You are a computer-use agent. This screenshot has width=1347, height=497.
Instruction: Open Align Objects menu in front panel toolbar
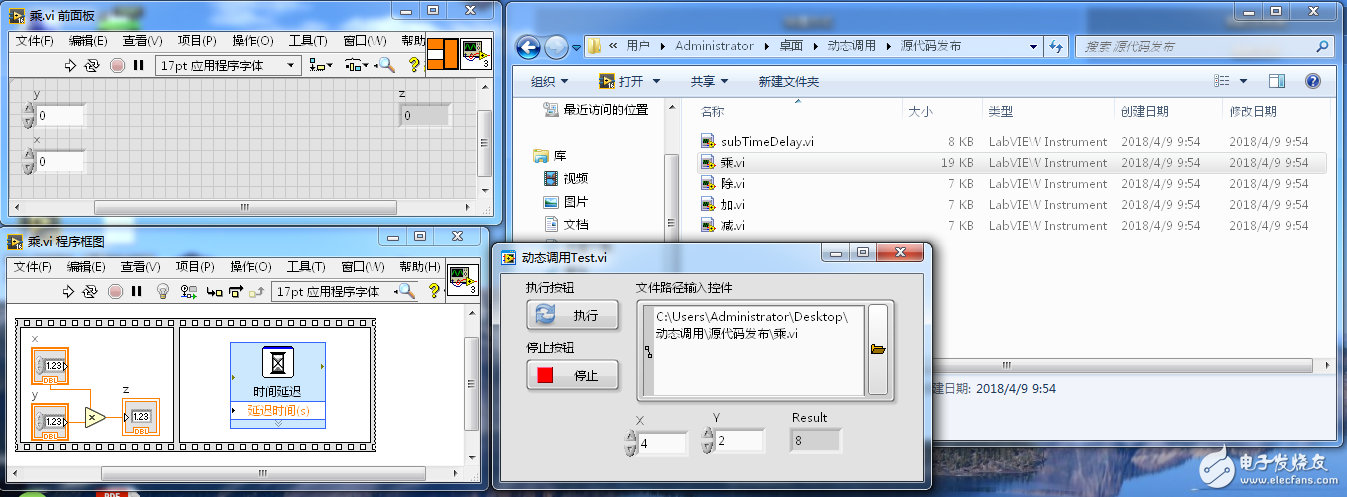[321, 66]
